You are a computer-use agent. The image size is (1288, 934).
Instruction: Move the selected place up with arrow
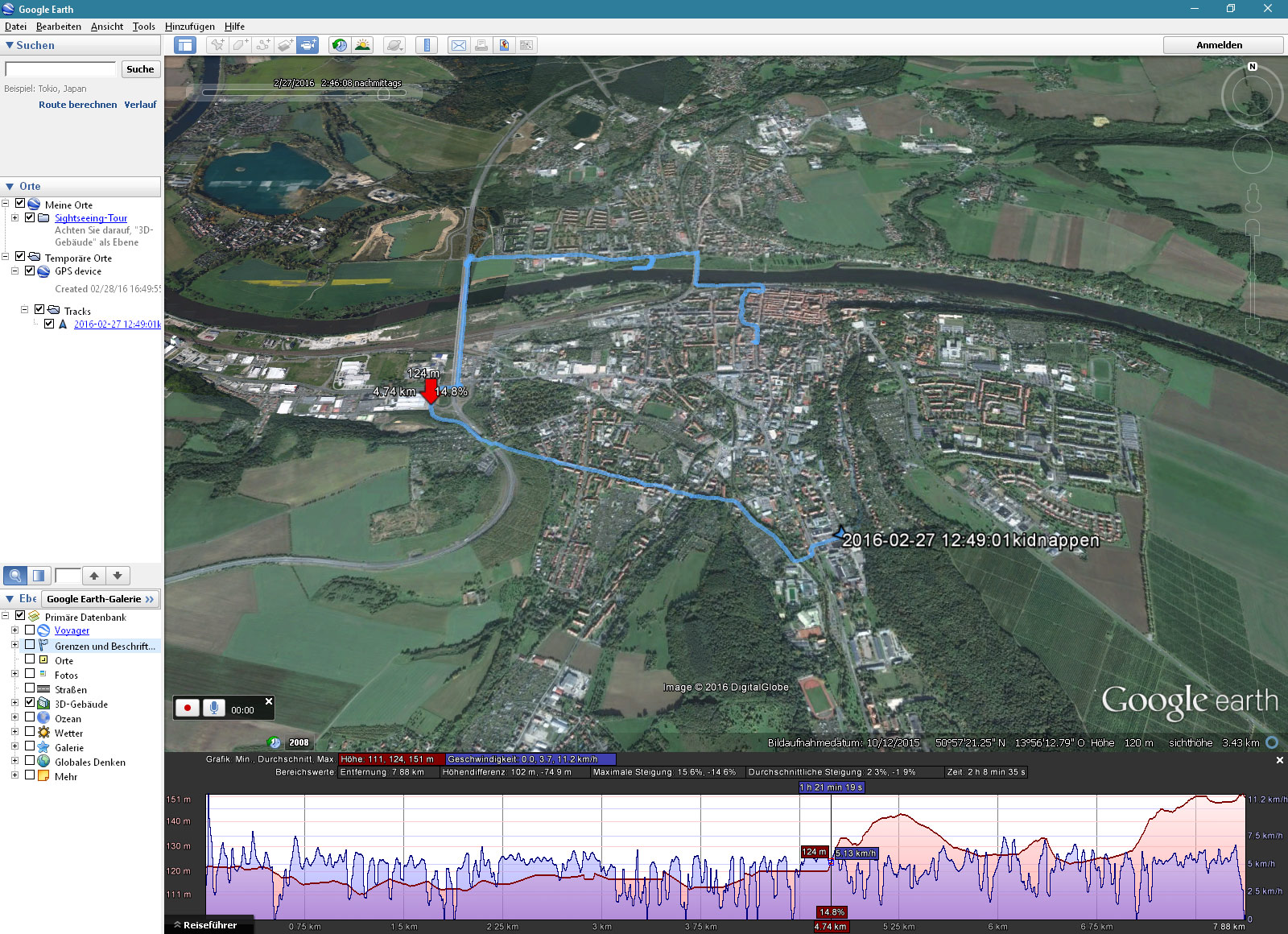94,576
